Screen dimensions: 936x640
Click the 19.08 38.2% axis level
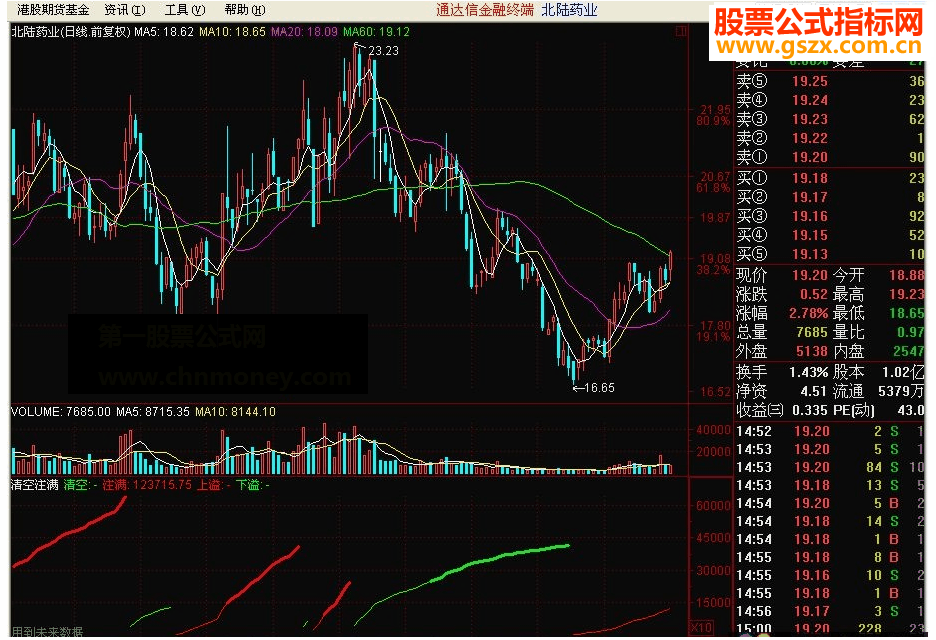pos(715,264)
